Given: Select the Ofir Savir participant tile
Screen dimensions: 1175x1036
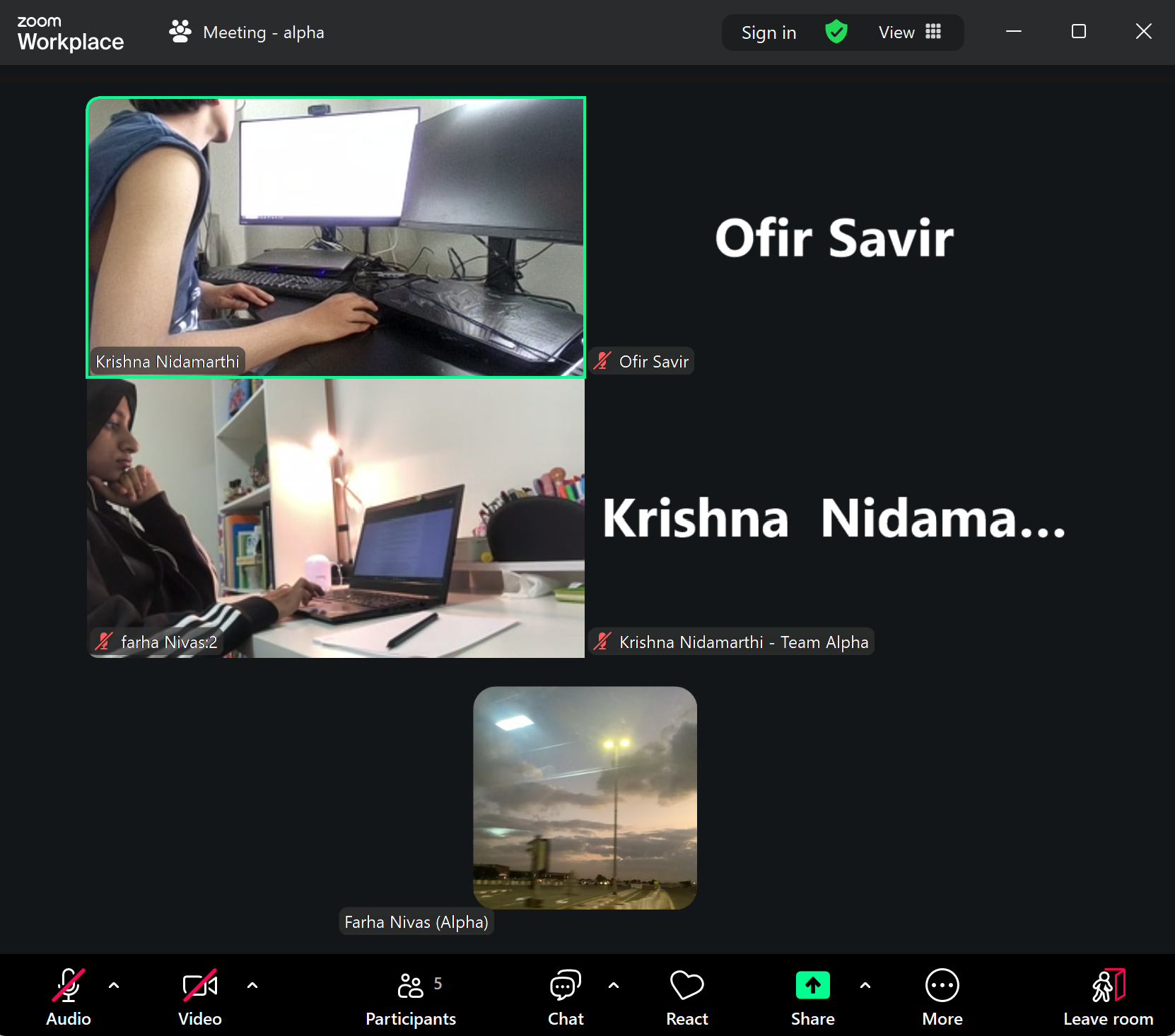Looking at the screenshot, I should tap(834, 237).
